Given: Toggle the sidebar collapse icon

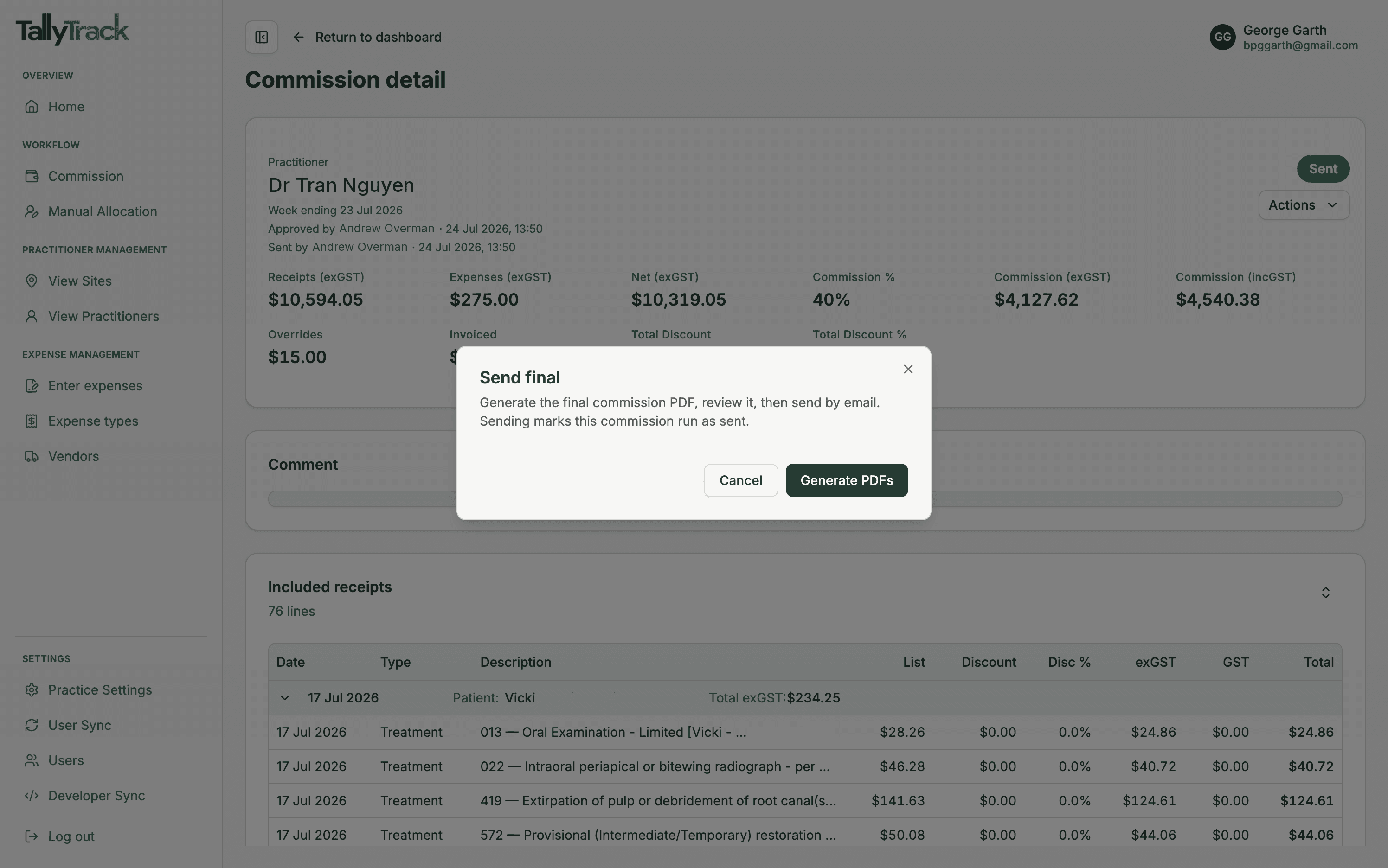Looking at the screenshot, I should 262,37.
